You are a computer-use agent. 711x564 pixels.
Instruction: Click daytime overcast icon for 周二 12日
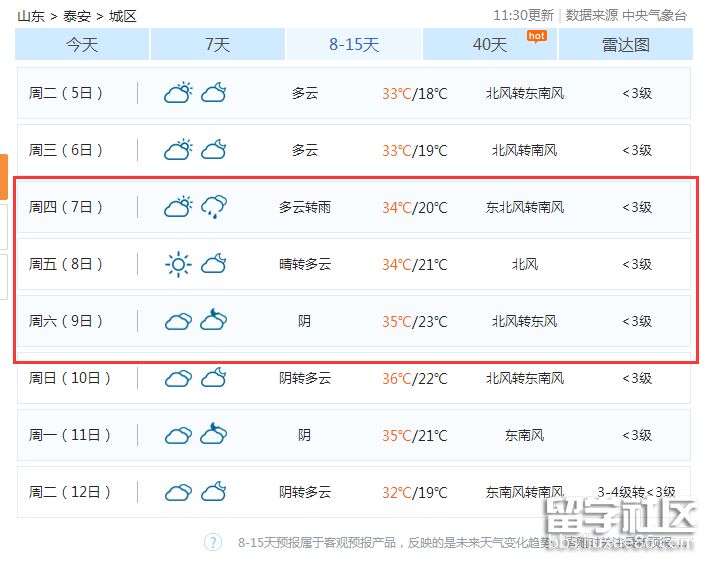178,493
